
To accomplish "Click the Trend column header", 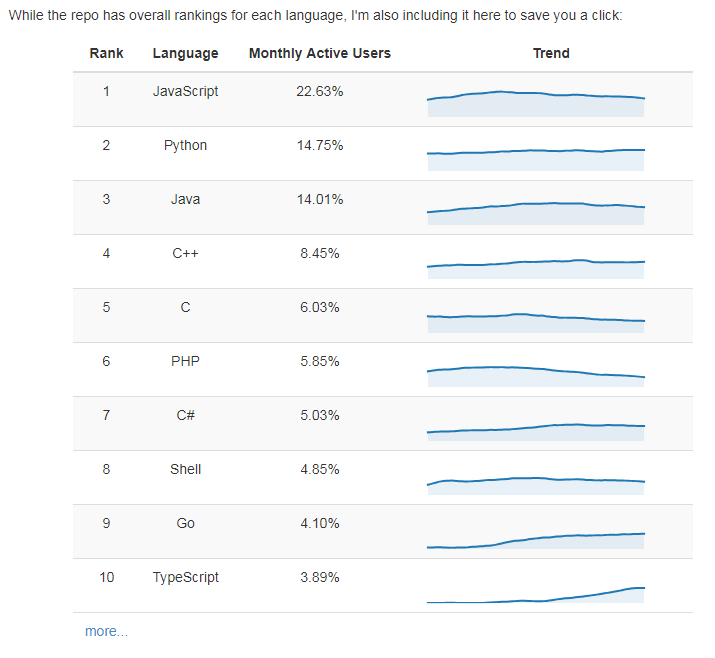I will pos(551,53).
